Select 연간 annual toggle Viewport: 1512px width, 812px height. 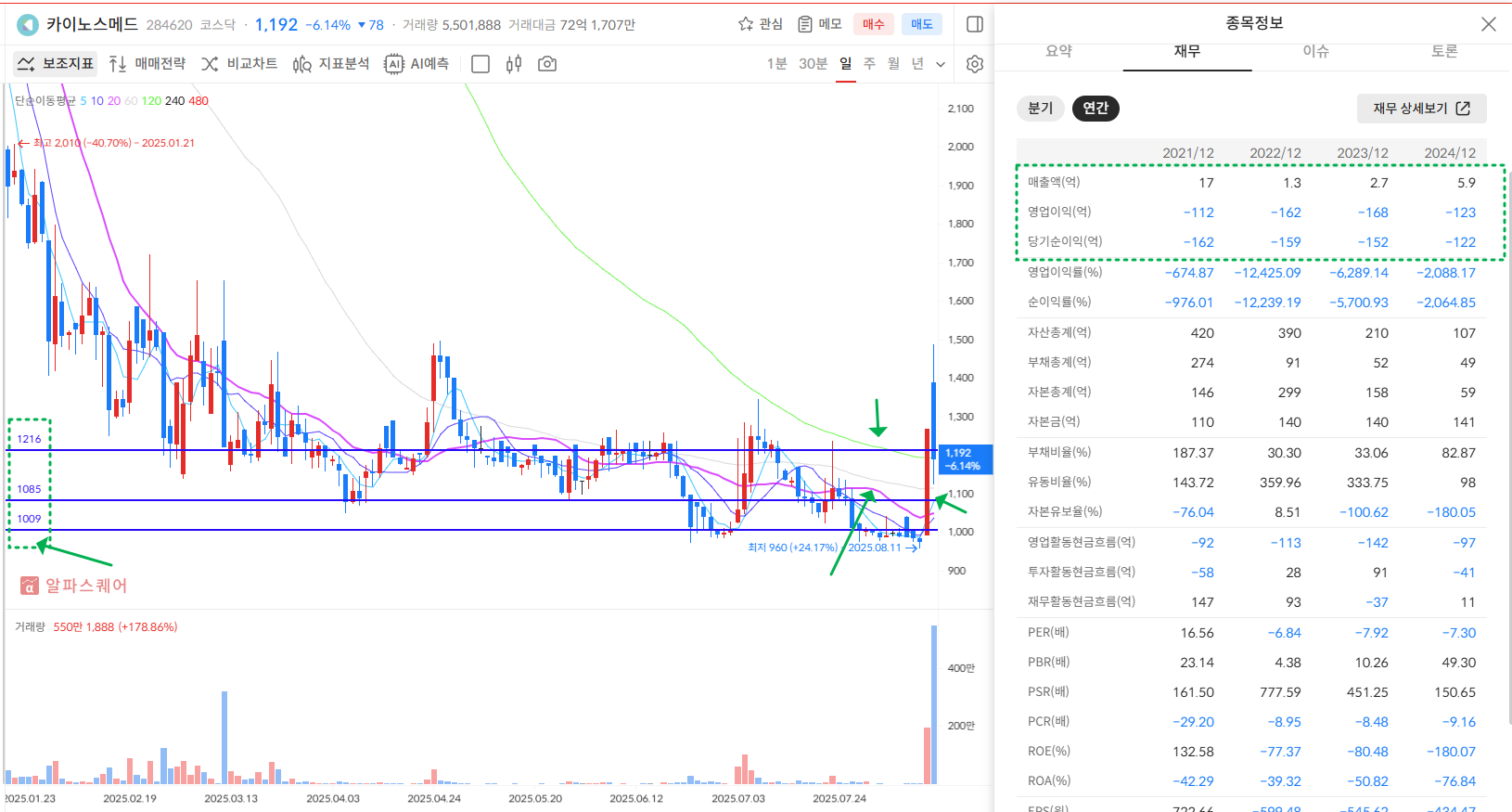1096,109
